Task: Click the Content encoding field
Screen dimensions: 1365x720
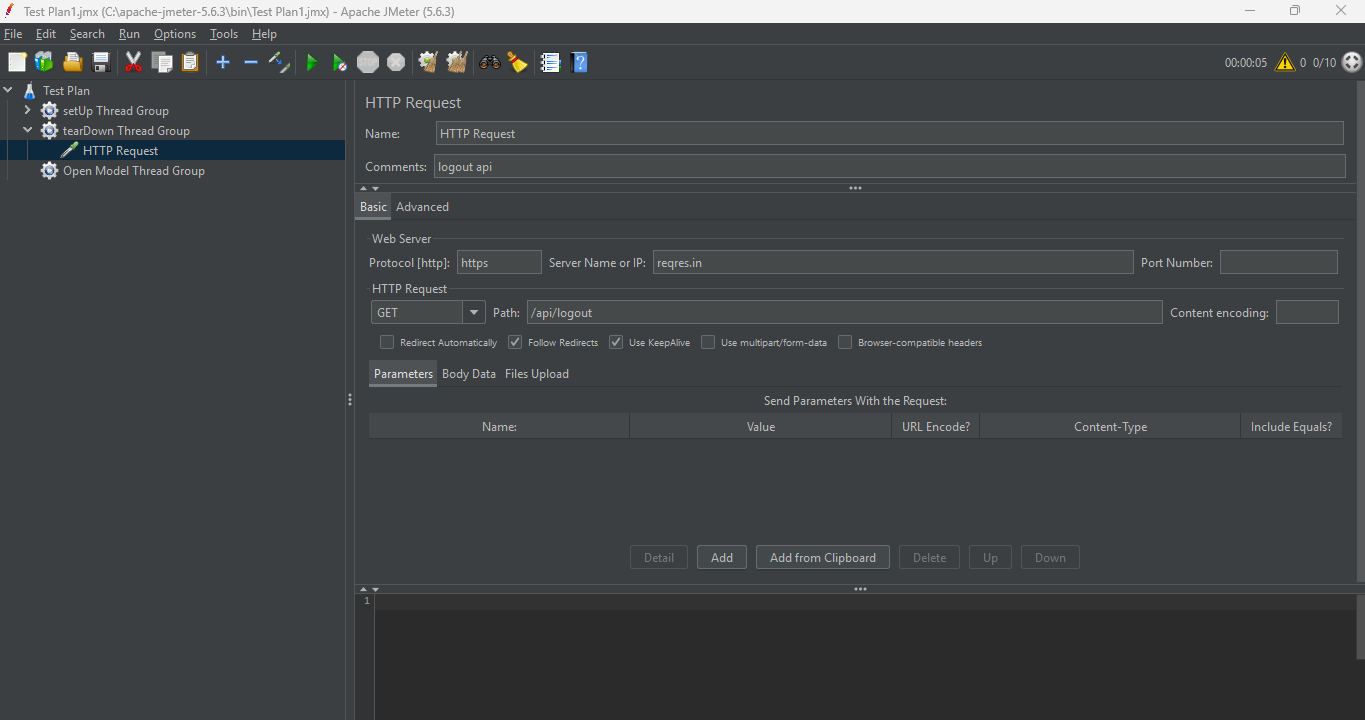Action: click(x=1307, y=313)
